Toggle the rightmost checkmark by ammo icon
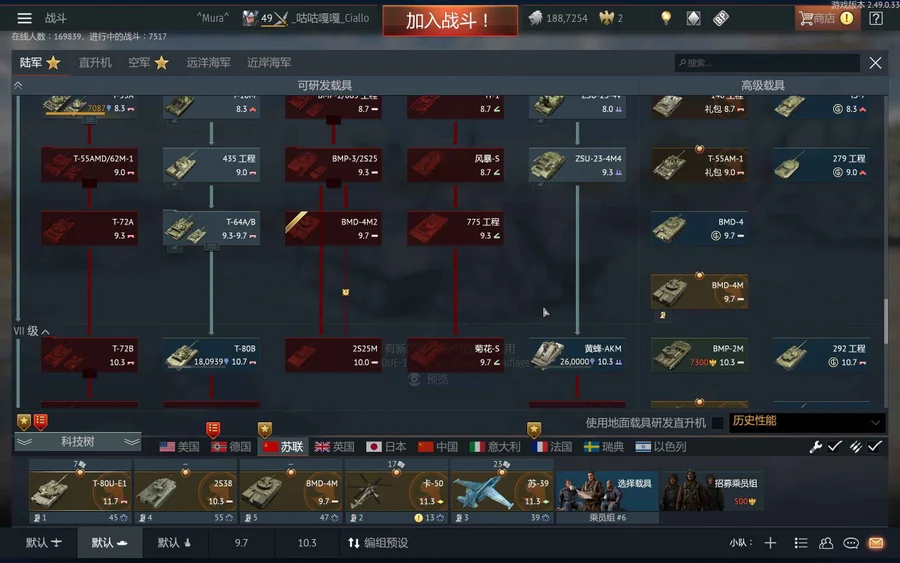 tap(875, 446)
